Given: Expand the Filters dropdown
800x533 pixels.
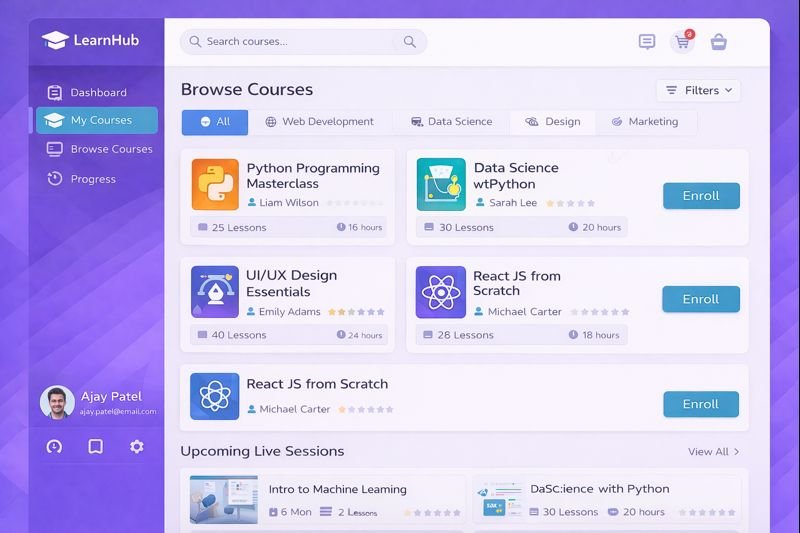Looking at the screenshot, I should [x=699, y=90].
